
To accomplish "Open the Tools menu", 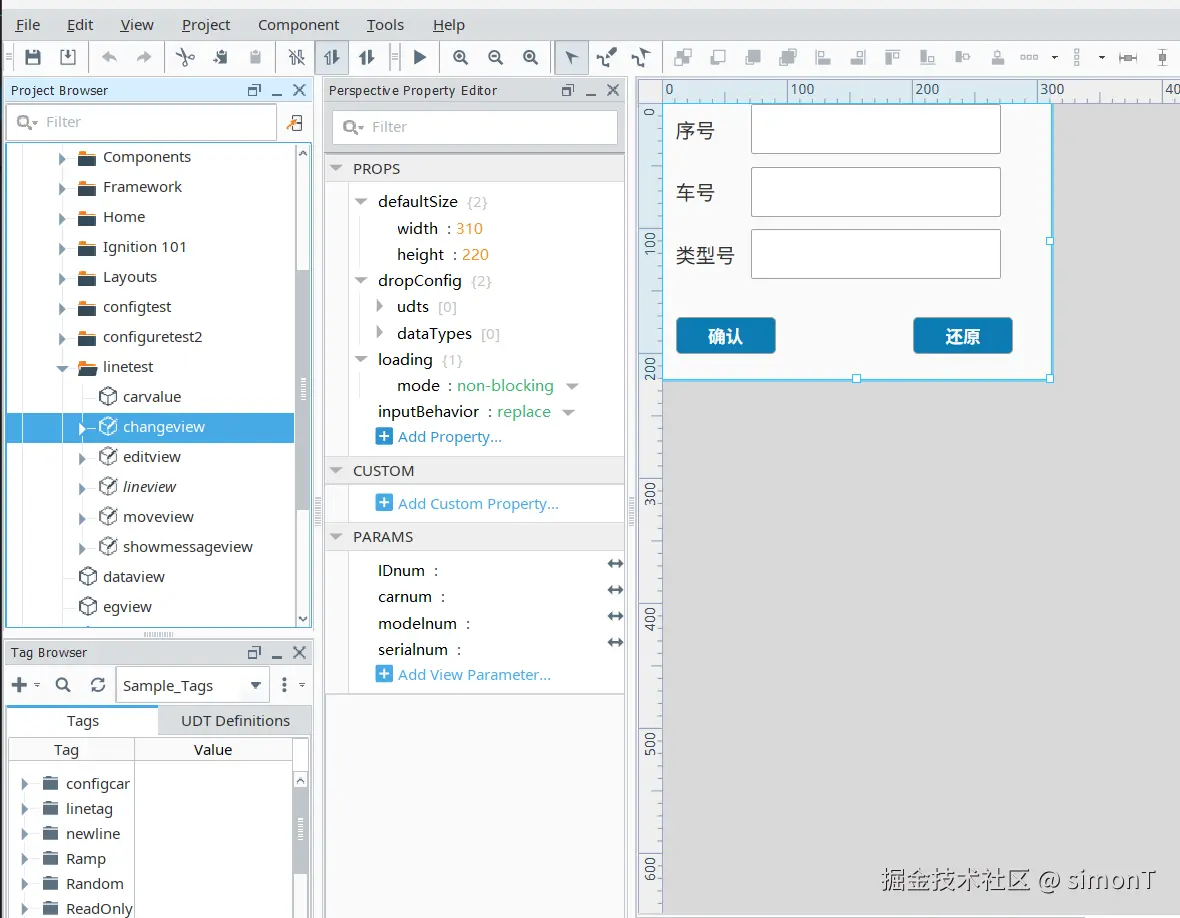I will [x=385, y=25].
